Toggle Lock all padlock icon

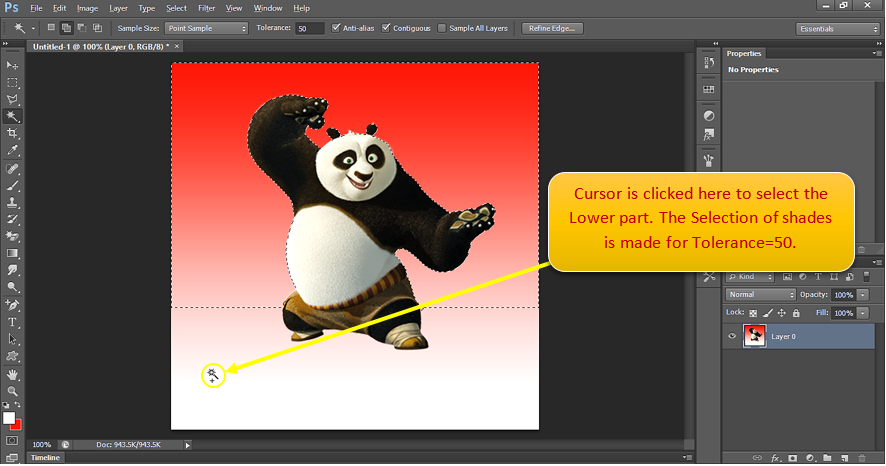[796, 313]
